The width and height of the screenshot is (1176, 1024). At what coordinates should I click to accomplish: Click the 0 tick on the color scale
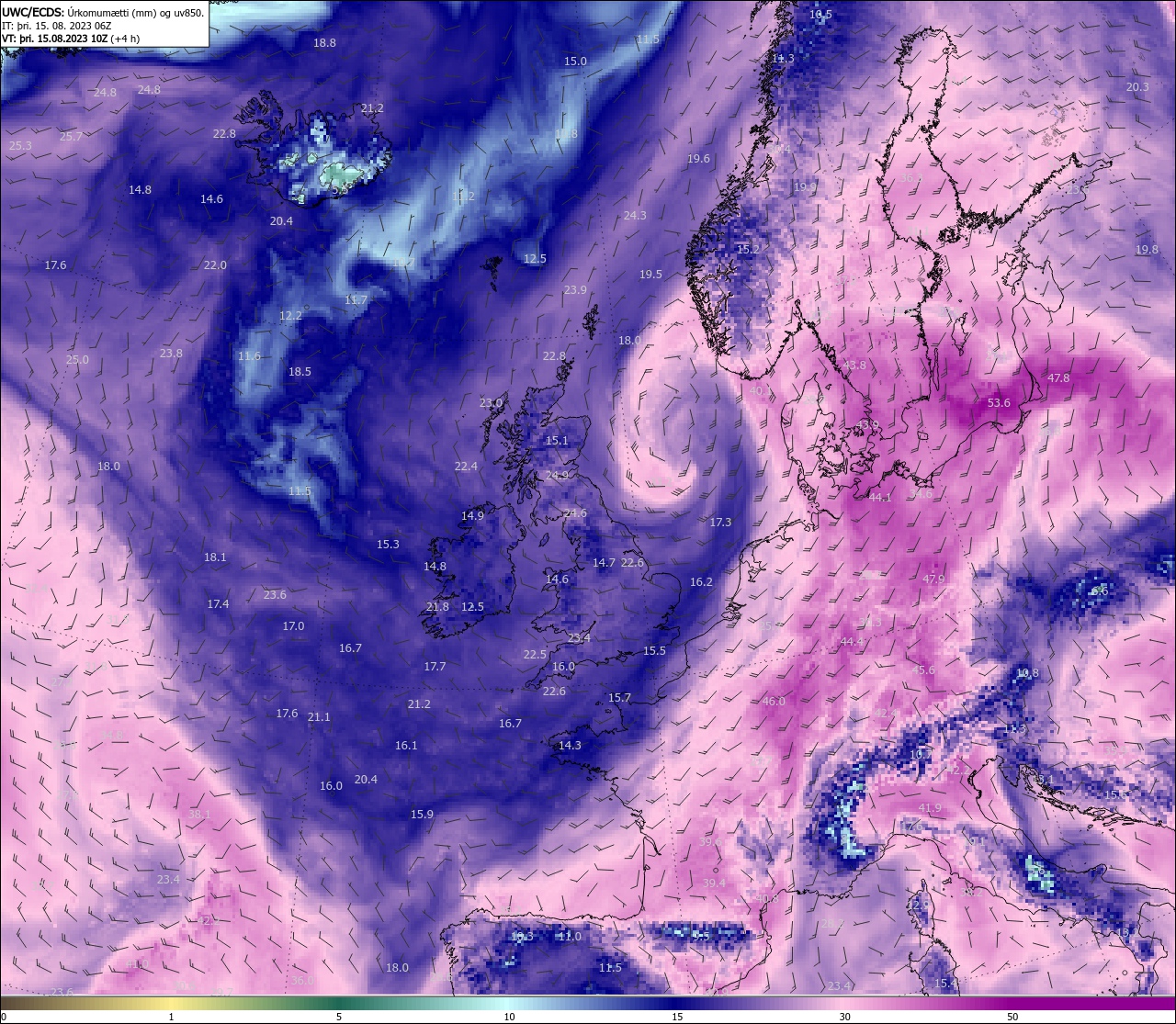[x=4, y=1017]
